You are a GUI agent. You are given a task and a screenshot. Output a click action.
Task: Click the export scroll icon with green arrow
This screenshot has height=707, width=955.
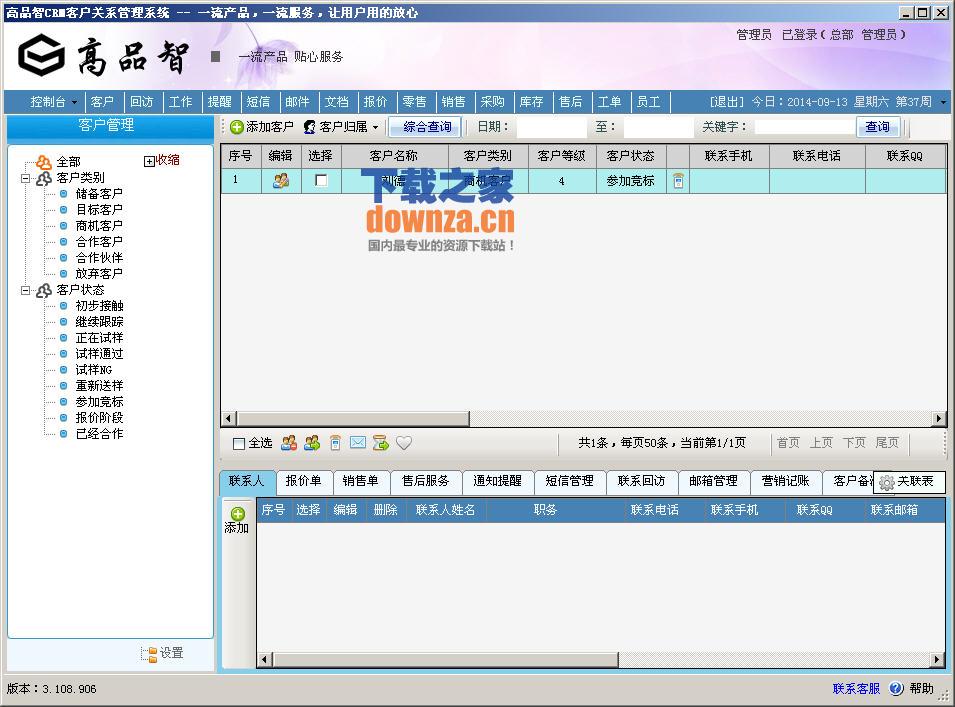pyautogui.click(x=381, y=443)
